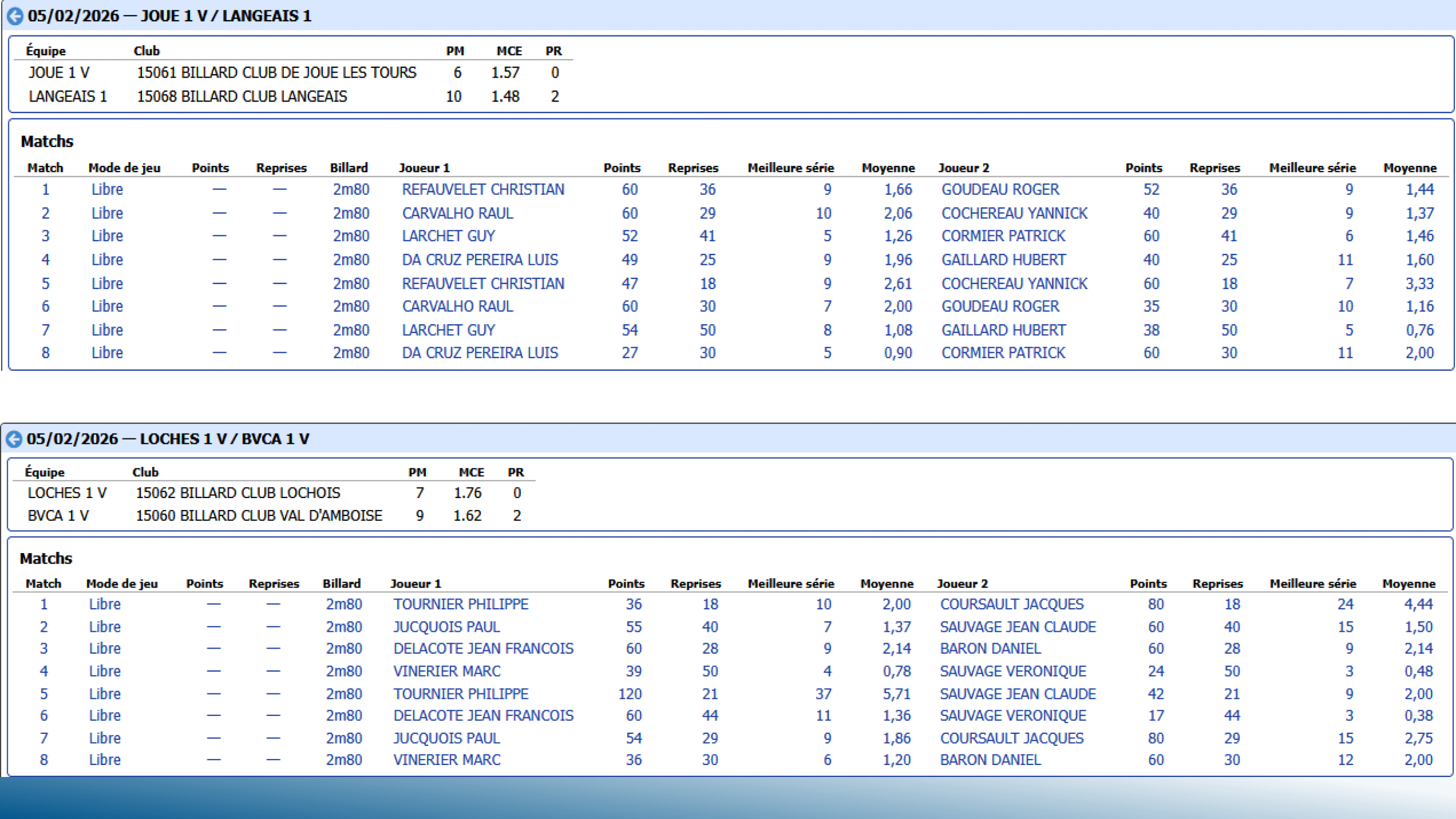Click the LOCHES 1 V / BVCA 1 V heading
1456x819 pixels.
click(x=168, y=439)
